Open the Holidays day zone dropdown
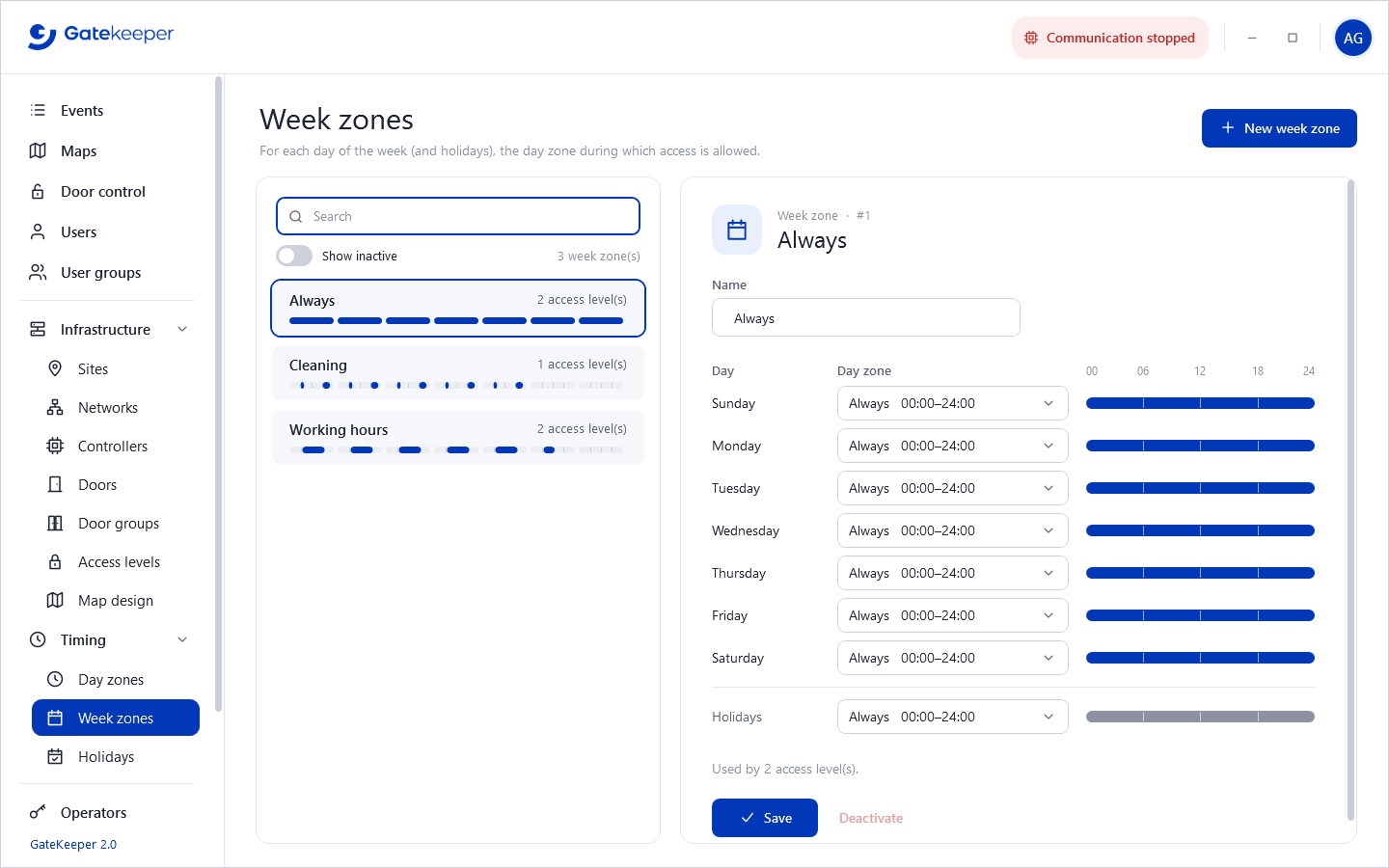1389x868 pixels. pyautogui.click(x=953, y=717)
